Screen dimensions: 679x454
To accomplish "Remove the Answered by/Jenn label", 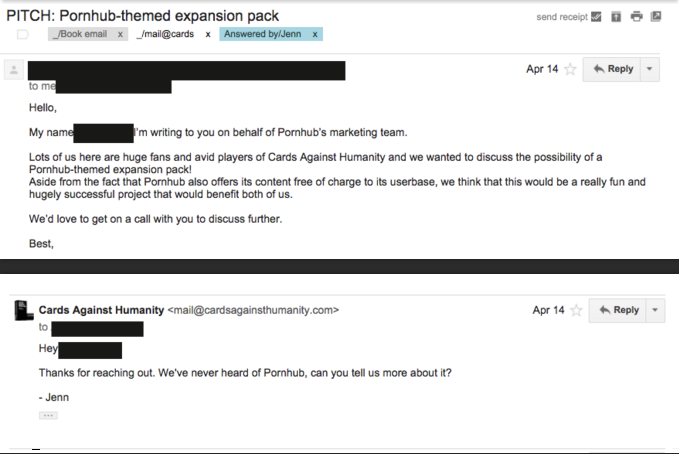I will 315,34.
